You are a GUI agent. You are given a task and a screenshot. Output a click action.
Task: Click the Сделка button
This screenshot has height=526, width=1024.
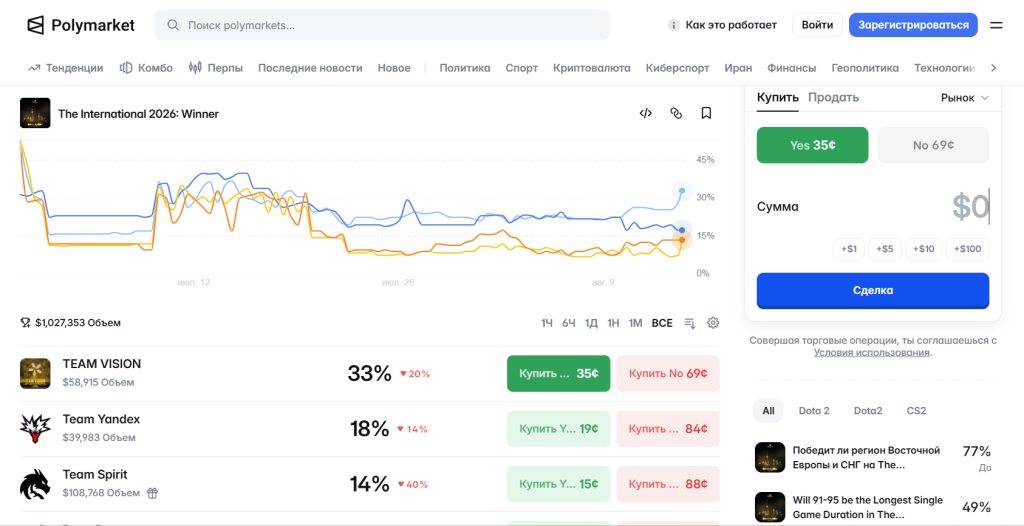(x=873, y=291)
